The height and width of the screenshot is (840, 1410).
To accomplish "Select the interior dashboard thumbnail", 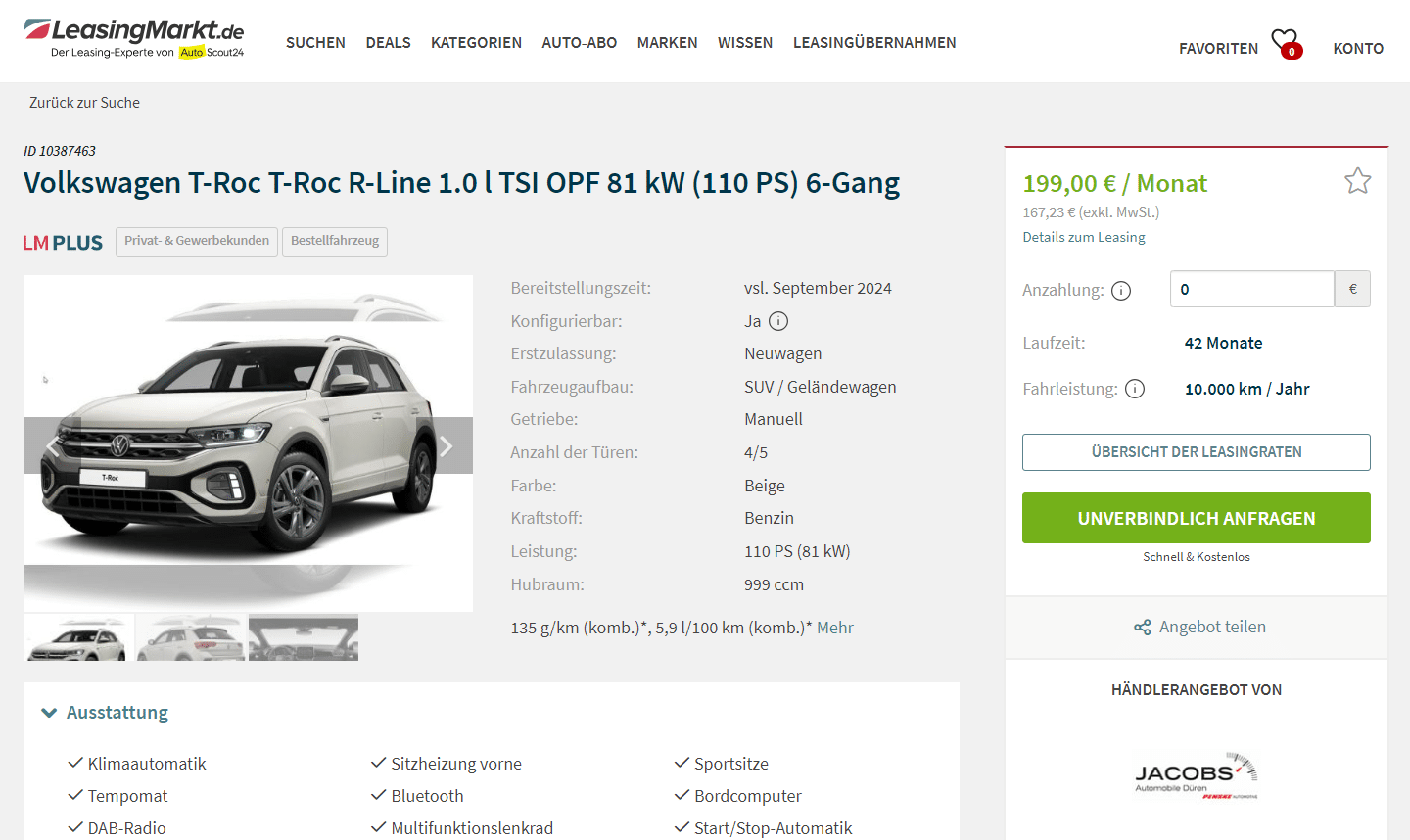I will click(304, 637).
